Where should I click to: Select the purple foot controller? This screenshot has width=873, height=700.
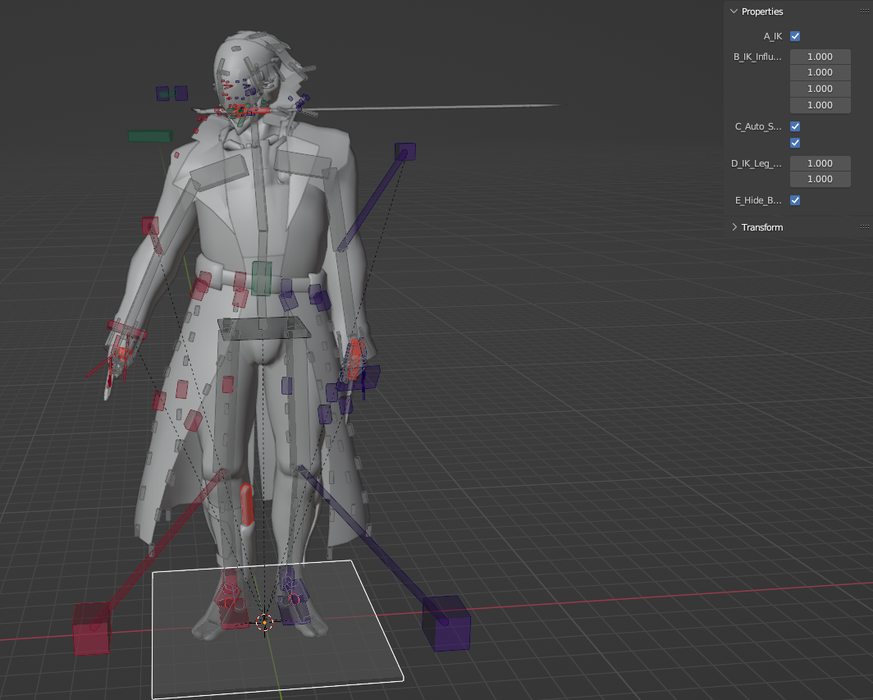[293, 596]
